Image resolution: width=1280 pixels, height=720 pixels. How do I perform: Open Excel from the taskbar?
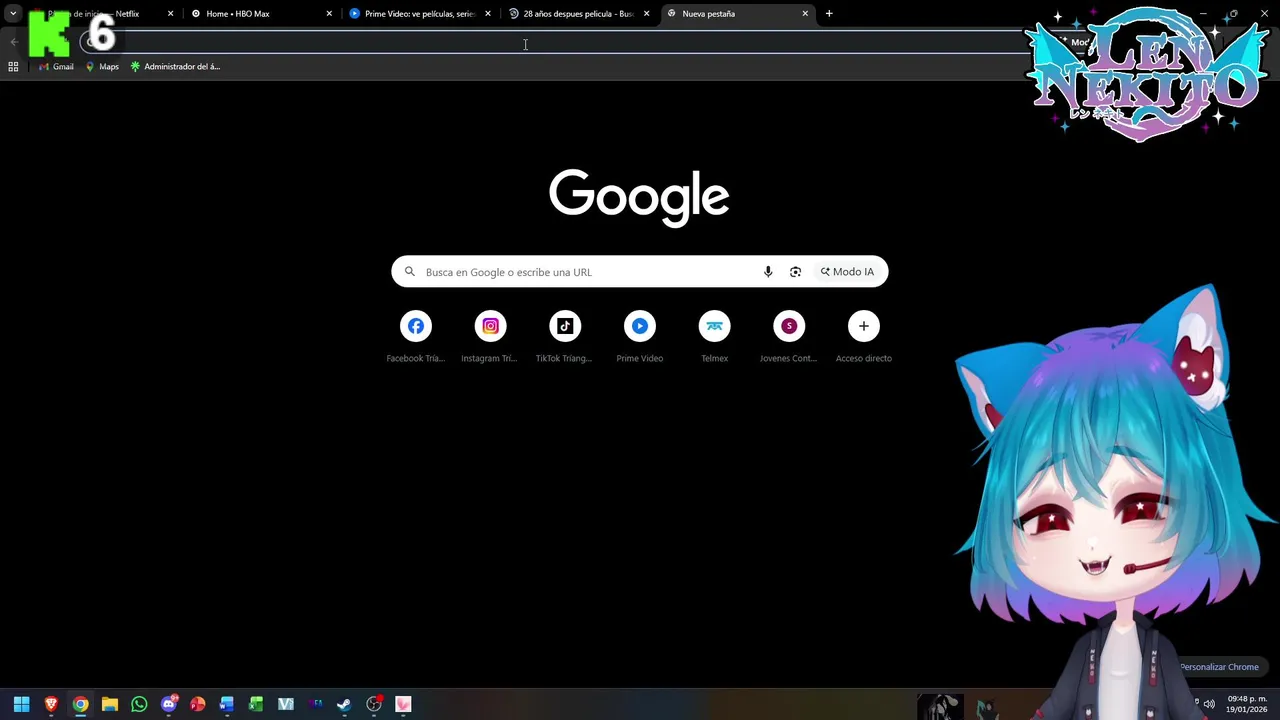pos(256,704)
